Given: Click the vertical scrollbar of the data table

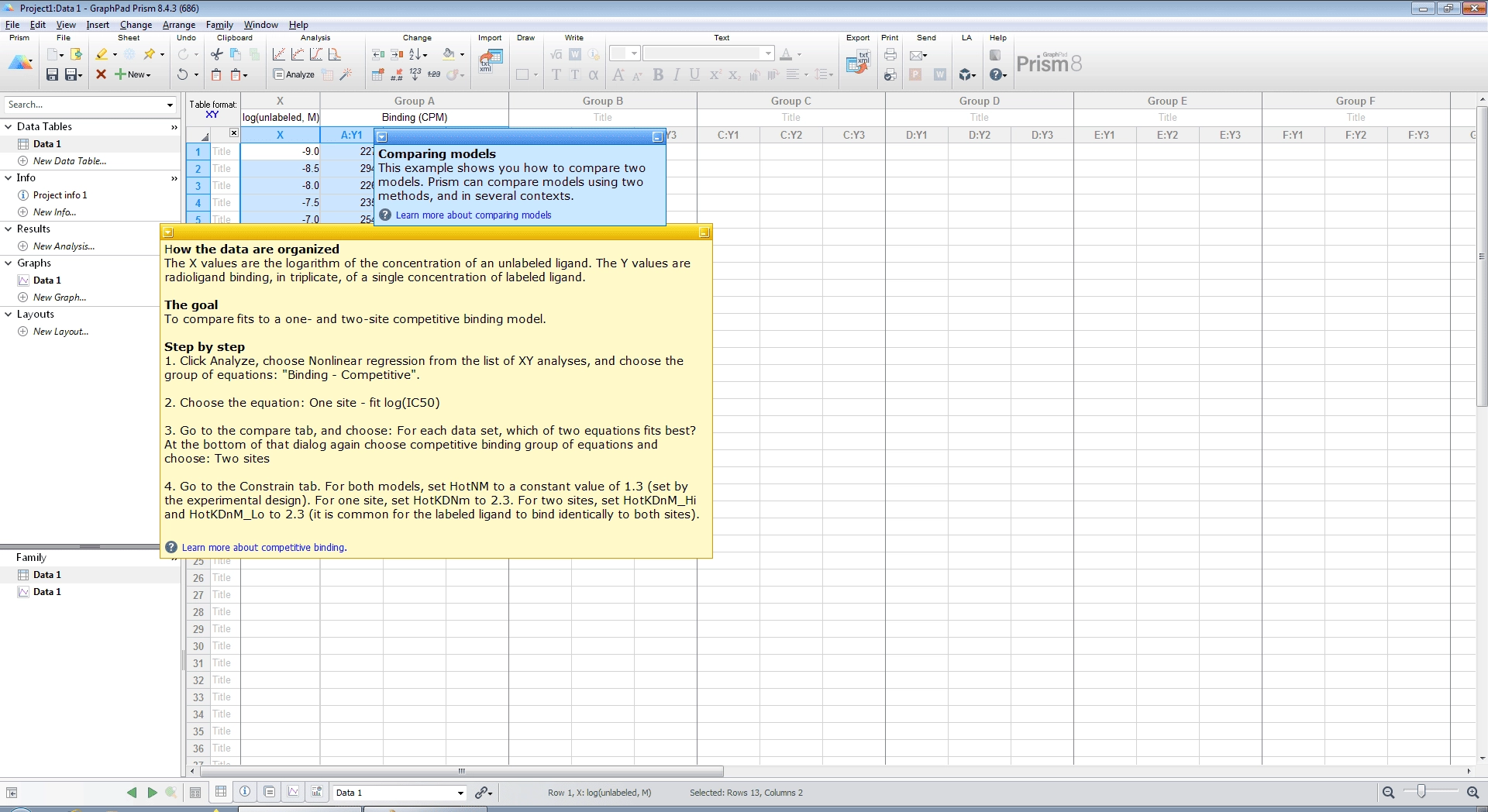Looking at the screenshot, I should [1482, 256].
